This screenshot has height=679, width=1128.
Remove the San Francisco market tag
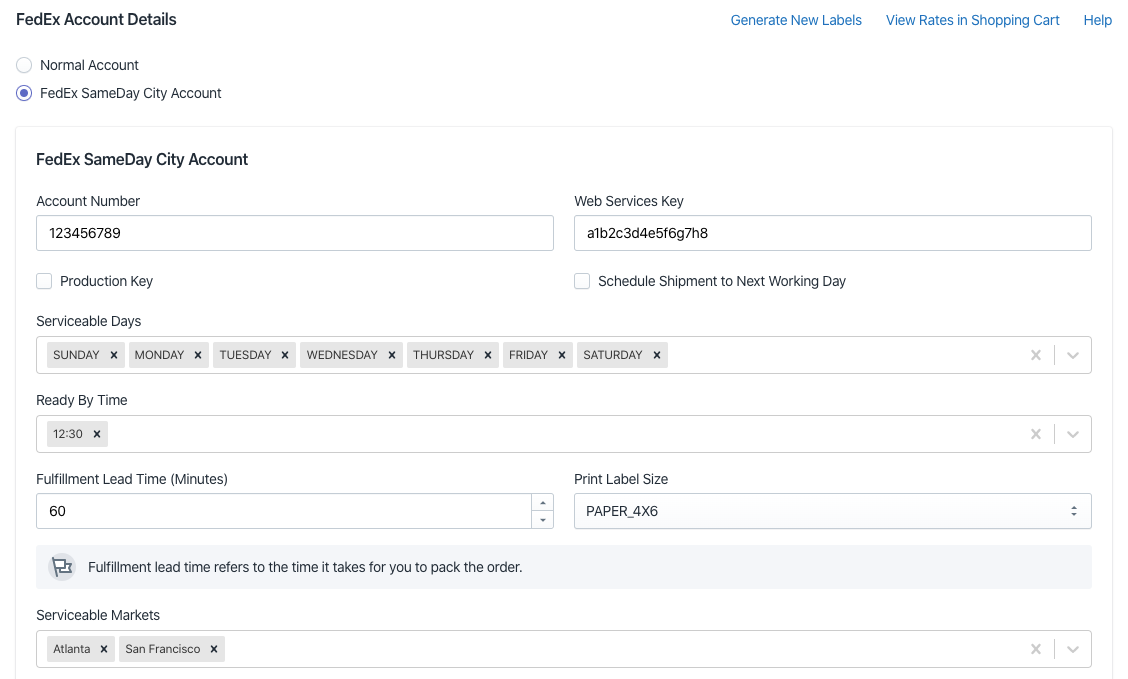[x=214, y=649]
